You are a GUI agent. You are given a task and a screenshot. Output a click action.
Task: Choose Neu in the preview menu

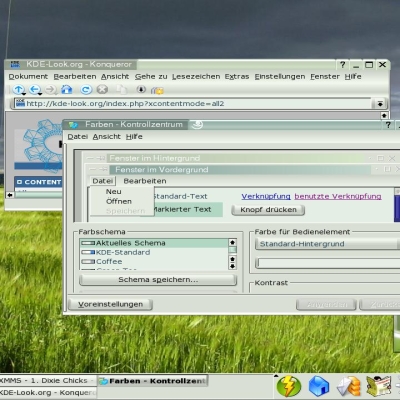point(114,192)
